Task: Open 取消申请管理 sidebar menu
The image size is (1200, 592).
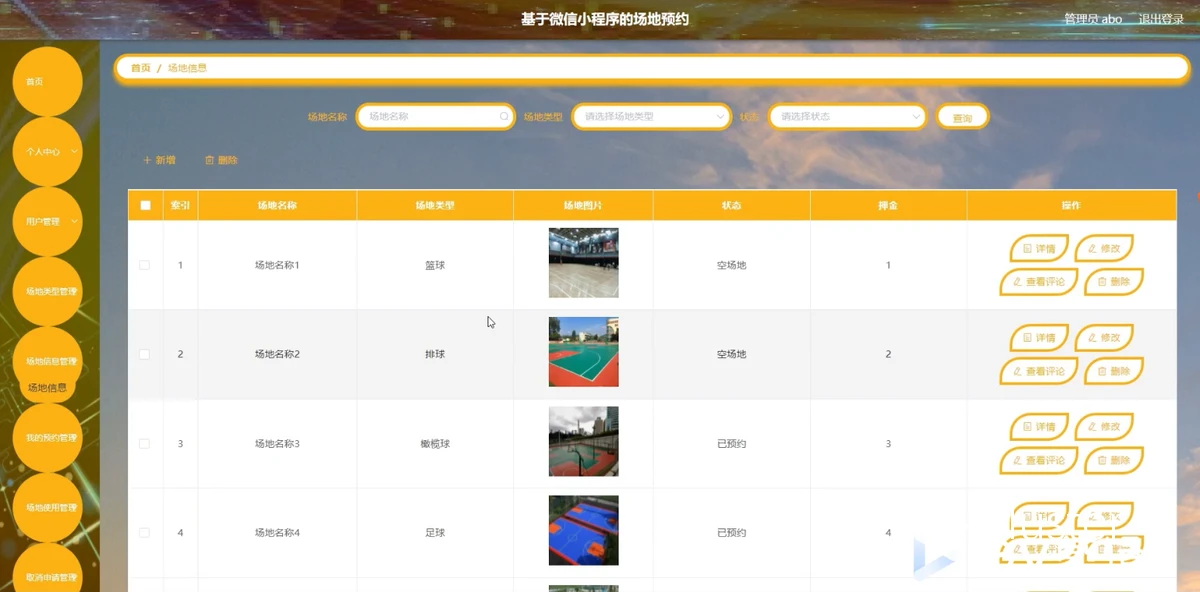Action: (47, 575)
